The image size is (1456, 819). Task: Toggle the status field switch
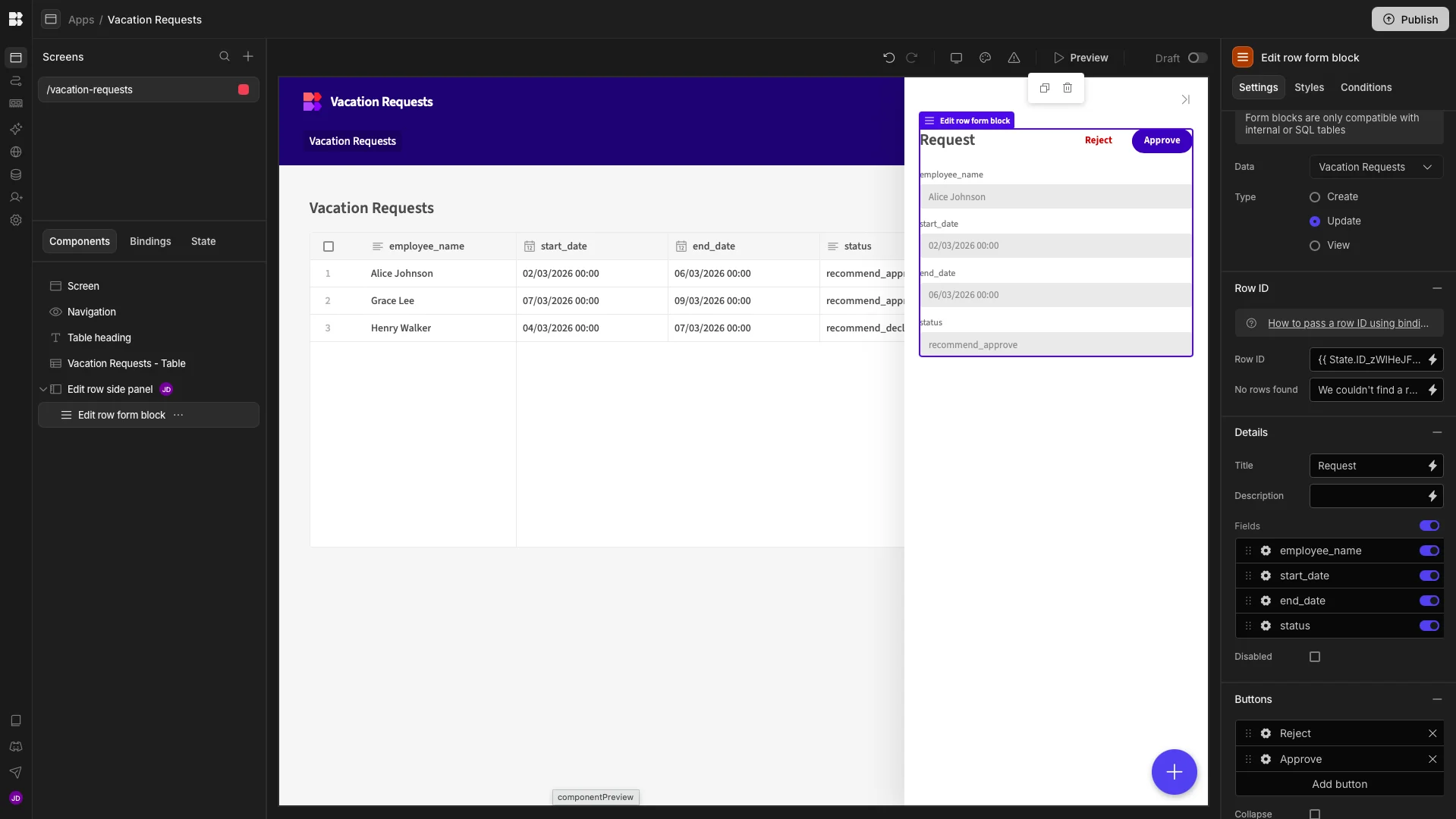[1429, 626]
